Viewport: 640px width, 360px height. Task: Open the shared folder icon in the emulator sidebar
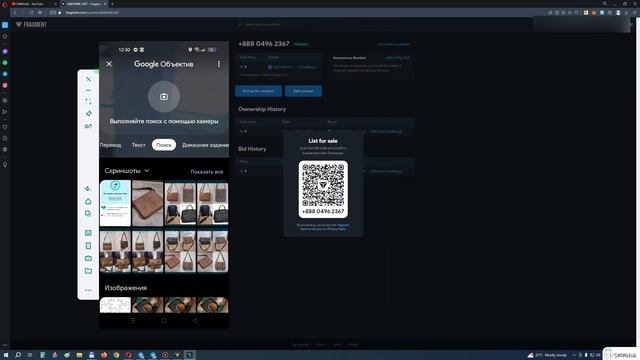point(88,271)
